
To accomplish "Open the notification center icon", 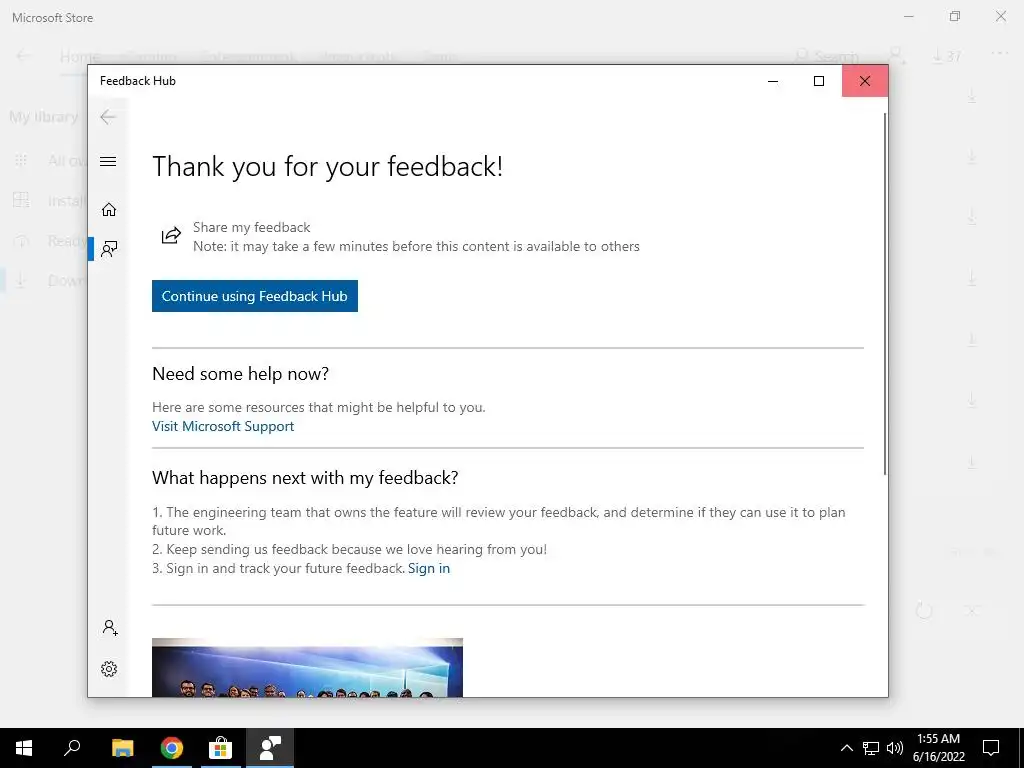I will tap(991, 748).
